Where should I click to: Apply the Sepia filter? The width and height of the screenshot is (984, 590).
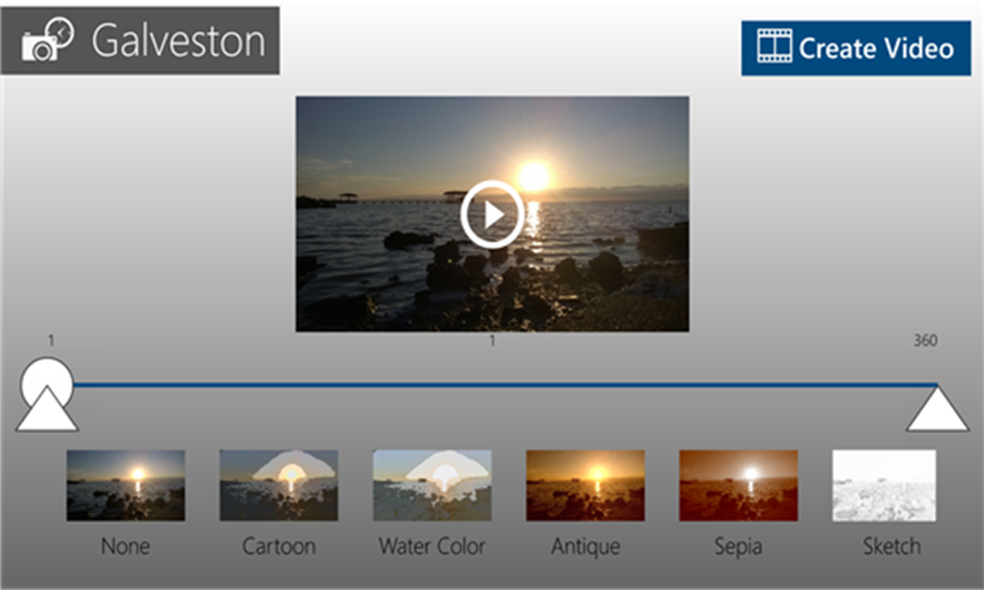739,486
